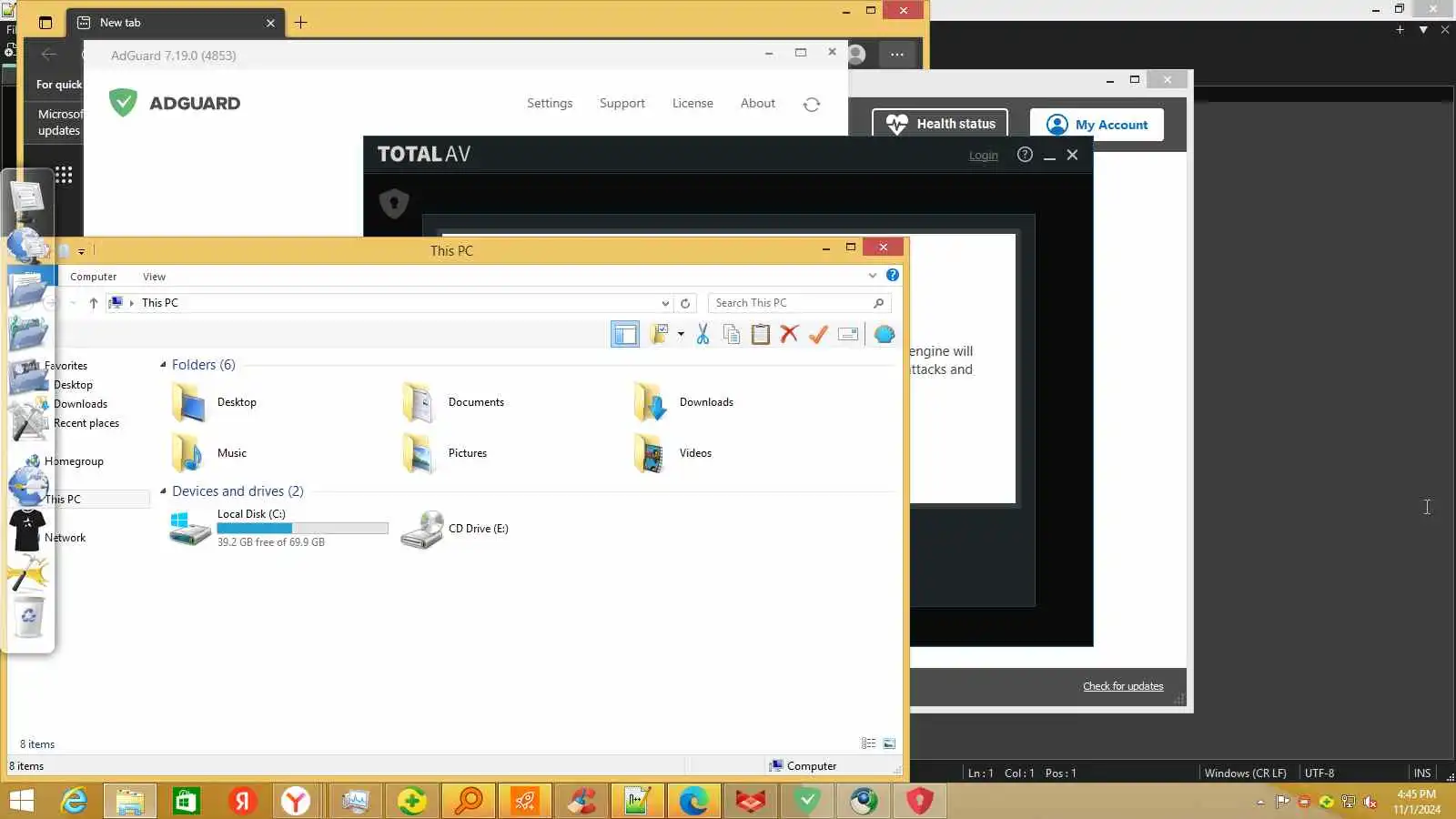Click the Health status button
The width and height of the screenshot is (1456, 819).
pos(940,124)
